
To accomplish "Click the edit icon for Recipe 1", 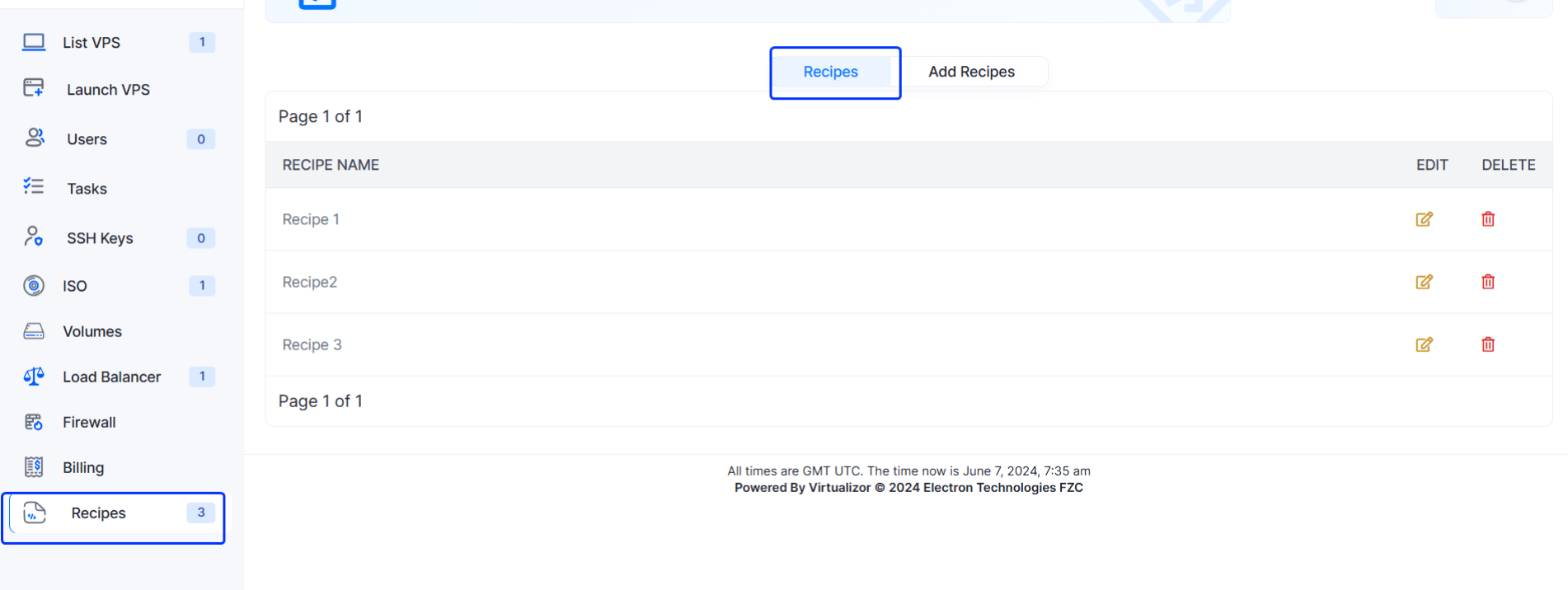I will click(1424, 219).
